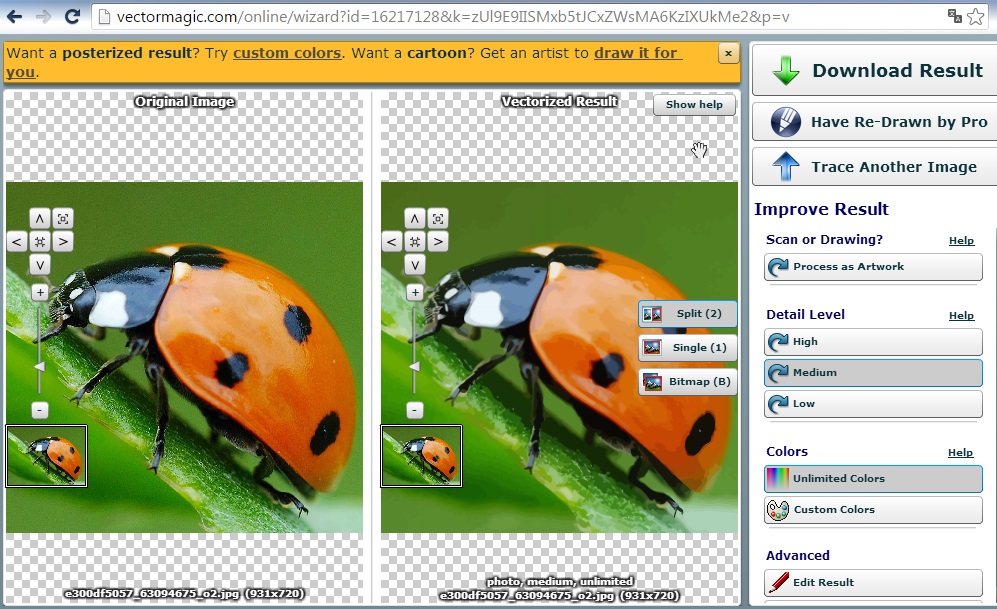Screen dimensions: 997x609
Task: Set detail level to Low
Action: click(x=873, y=404)
